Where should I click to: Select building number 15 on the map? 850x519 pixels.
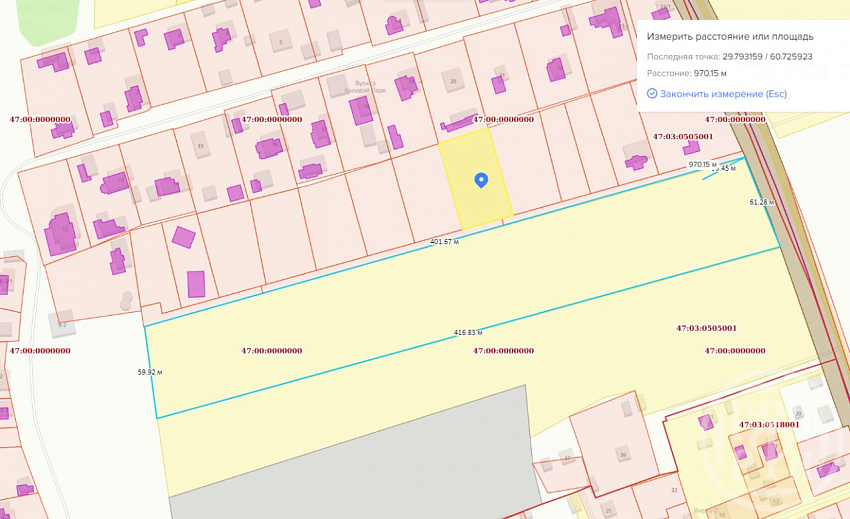(201, 144)
